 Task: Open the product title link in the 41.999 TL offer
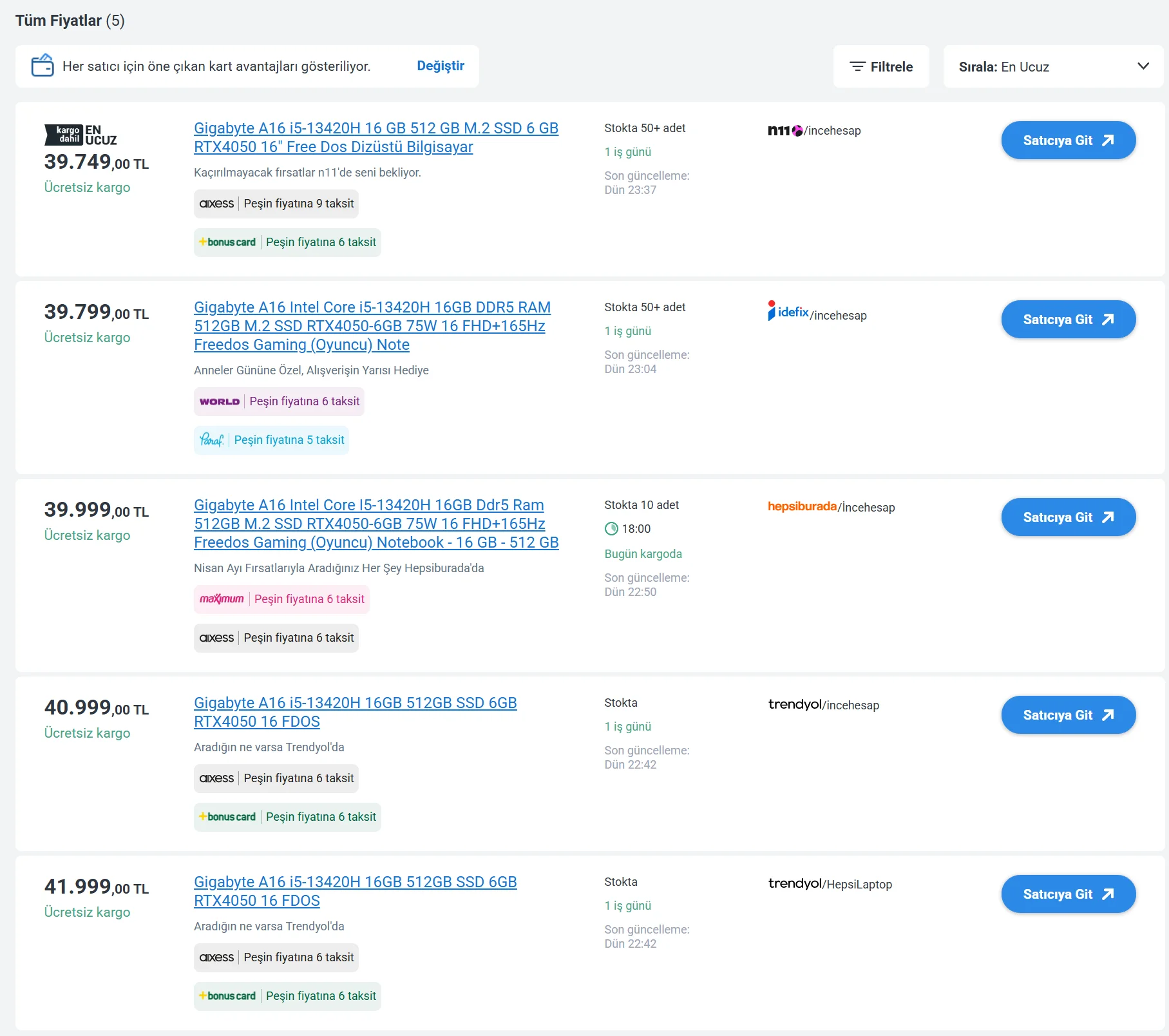tap(356, 891)
